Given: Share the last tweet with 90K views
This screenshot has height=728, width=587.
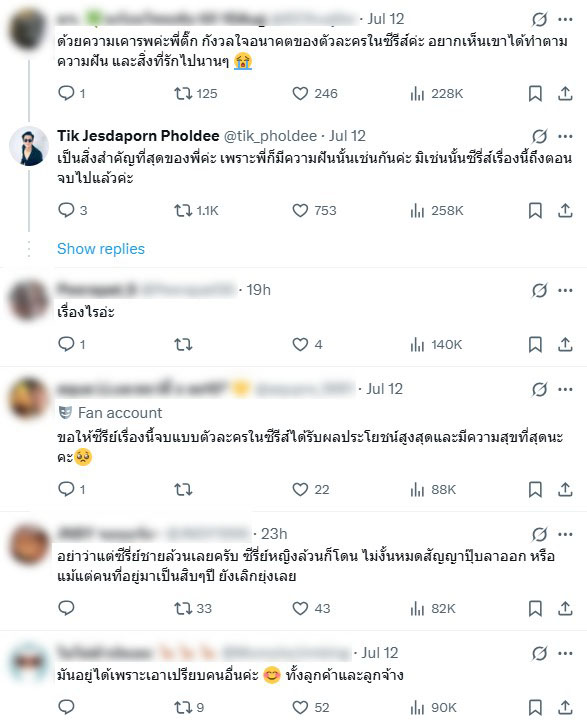Looking at the screenshot, I should pos(565,708).
